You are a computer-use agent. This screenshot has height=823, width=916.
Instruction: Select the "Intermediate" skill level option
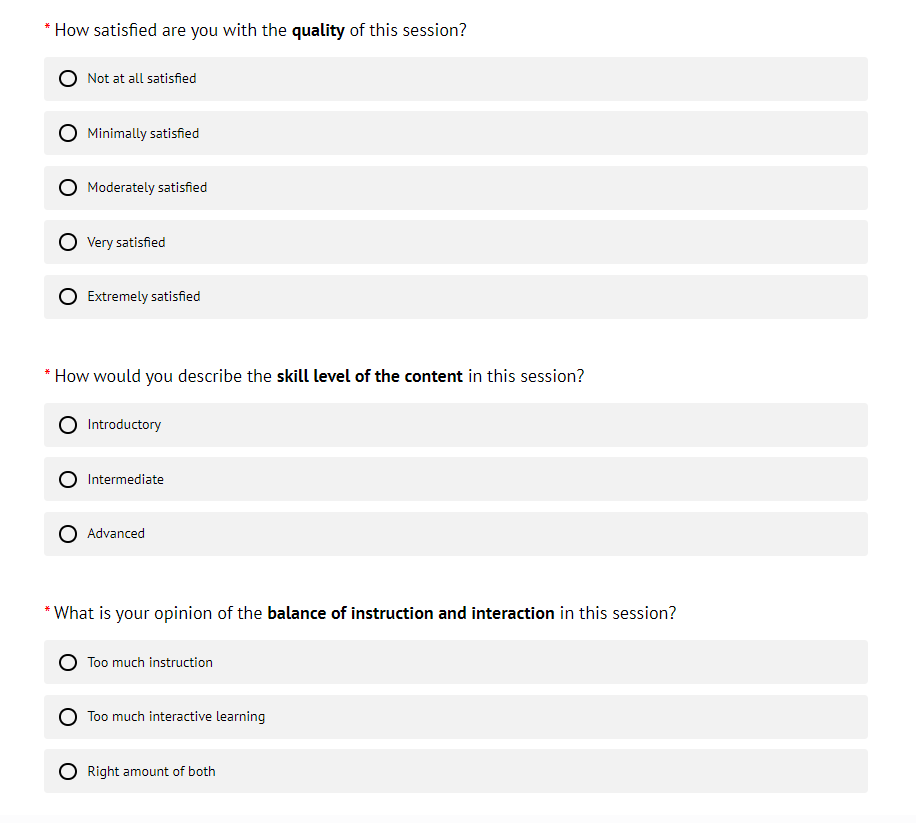[x=68, y=480]
